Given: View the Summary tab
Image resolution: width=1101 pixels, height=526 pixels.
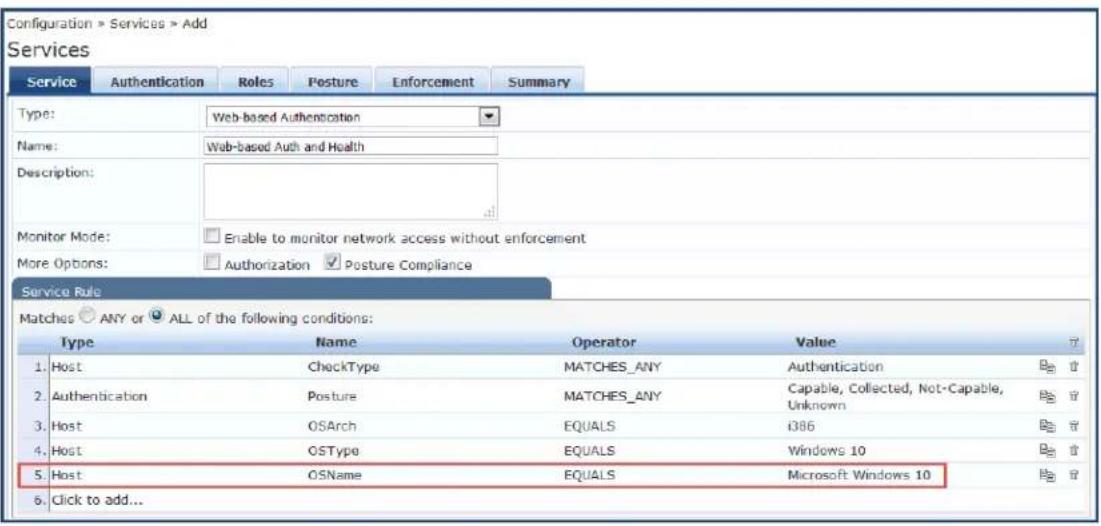Looking at the screenshot, I should [538, 82].
